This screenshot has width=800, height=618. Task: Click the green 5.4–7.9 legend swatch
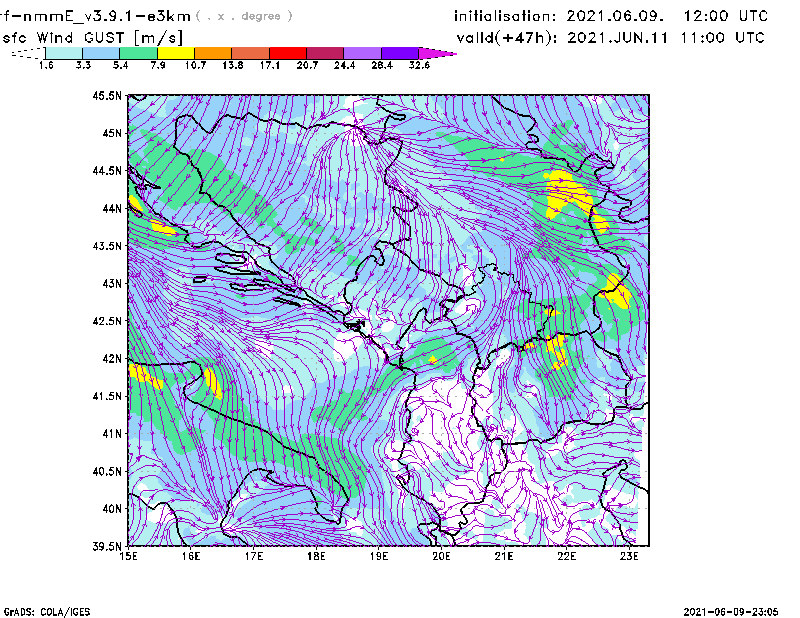(139, 53)
